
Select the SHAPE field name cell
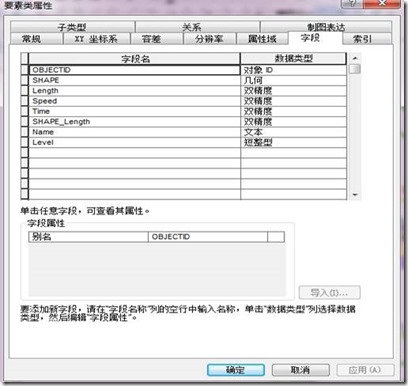pyautogui.click(x=135, y=80)
